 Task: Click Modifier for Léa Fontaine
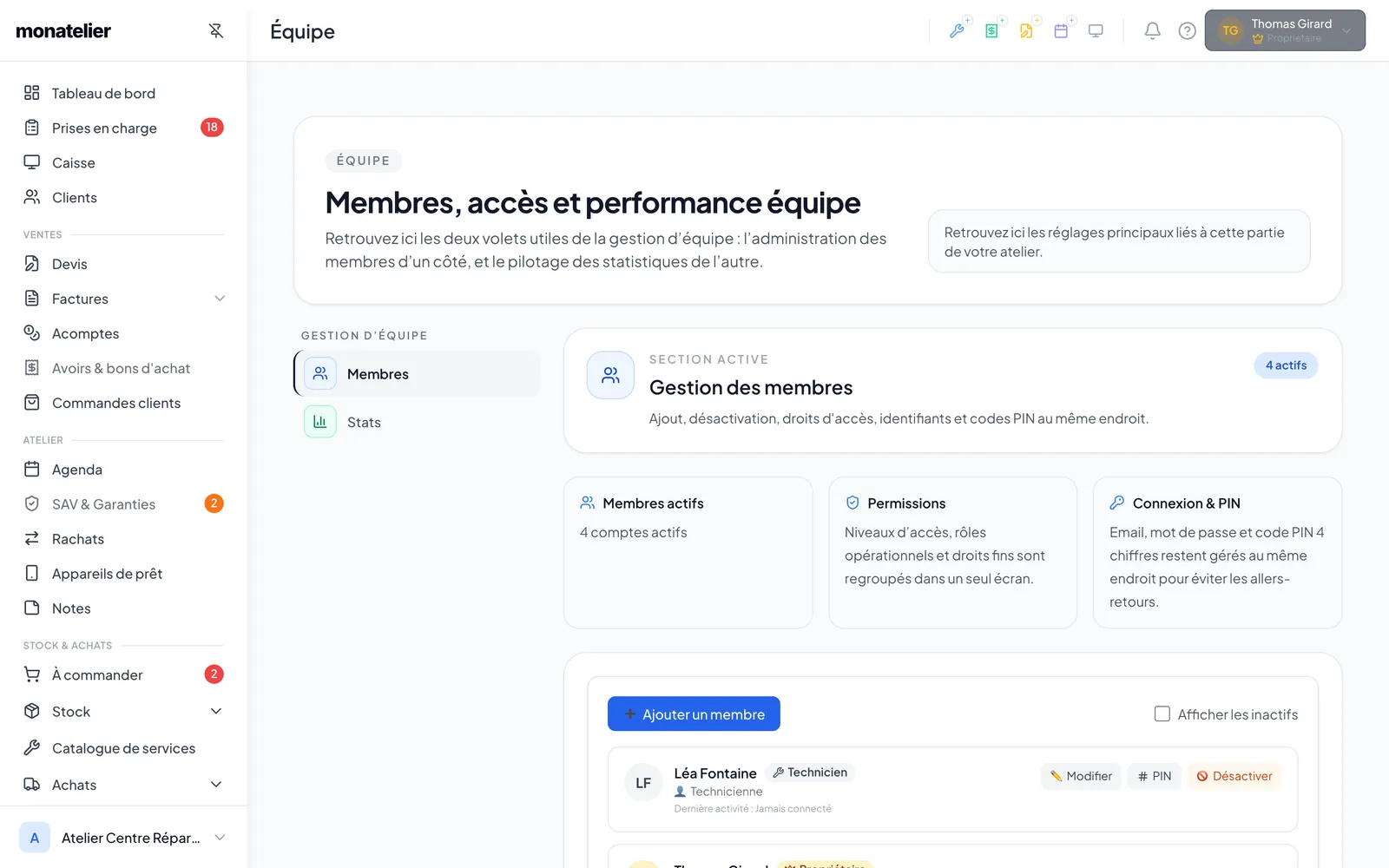[x=1082, y=776]
